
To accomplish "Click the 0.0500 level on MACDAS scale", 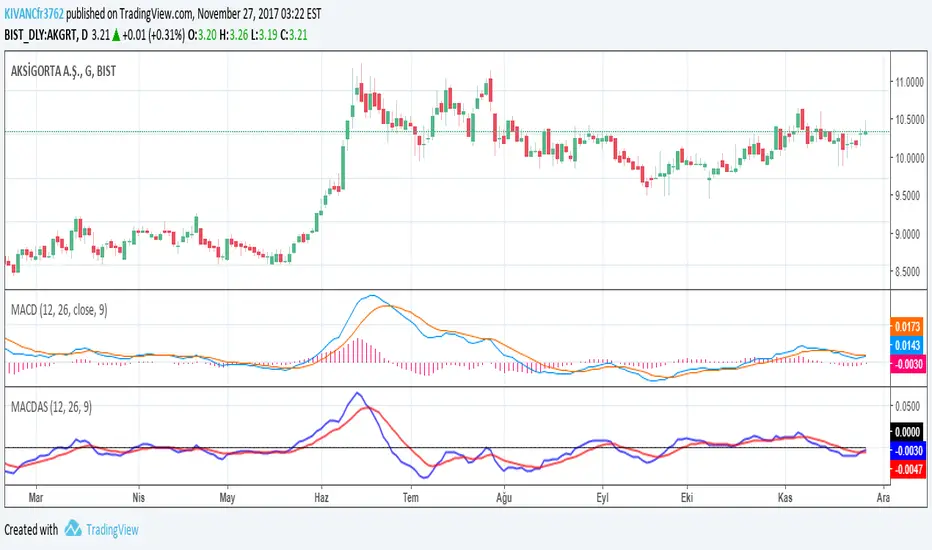I will 910,406.
